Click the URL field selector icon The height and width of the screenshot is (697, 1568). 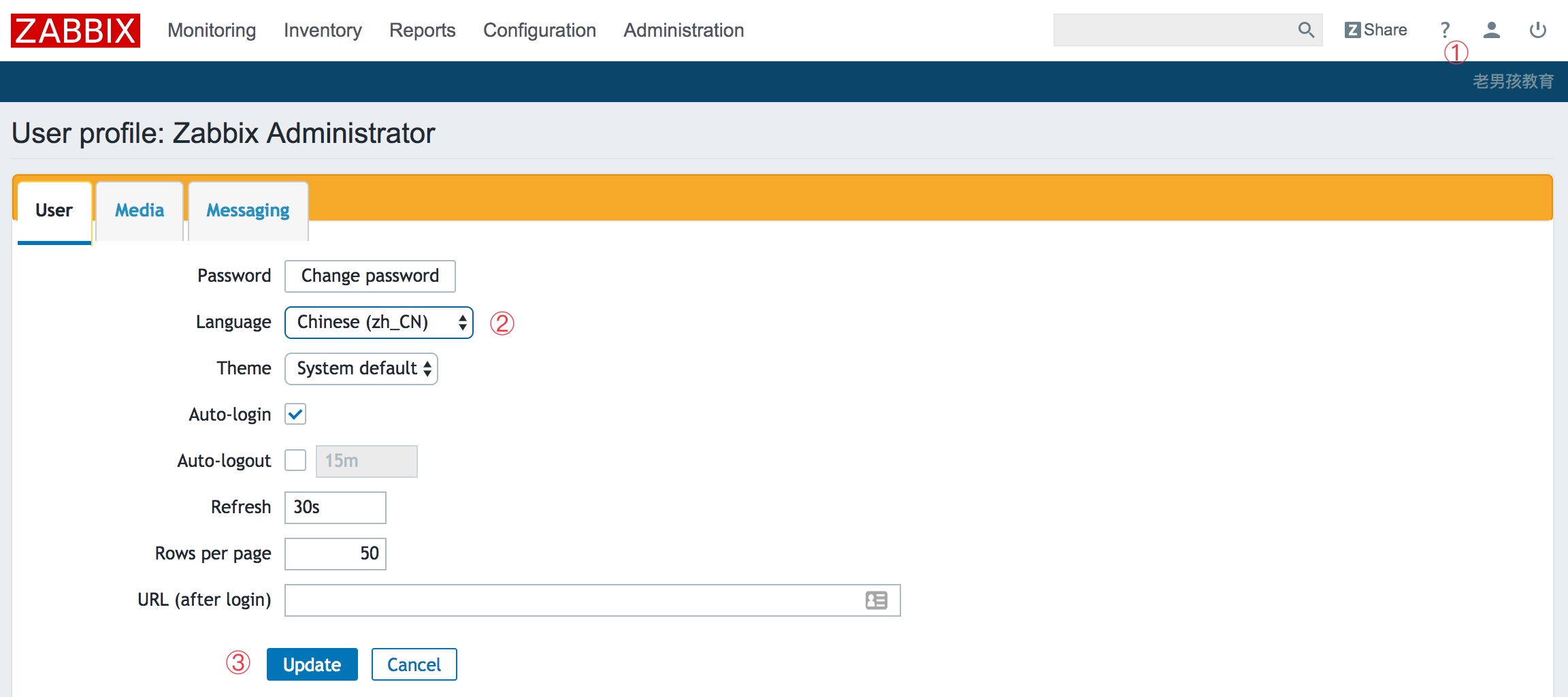877,600
